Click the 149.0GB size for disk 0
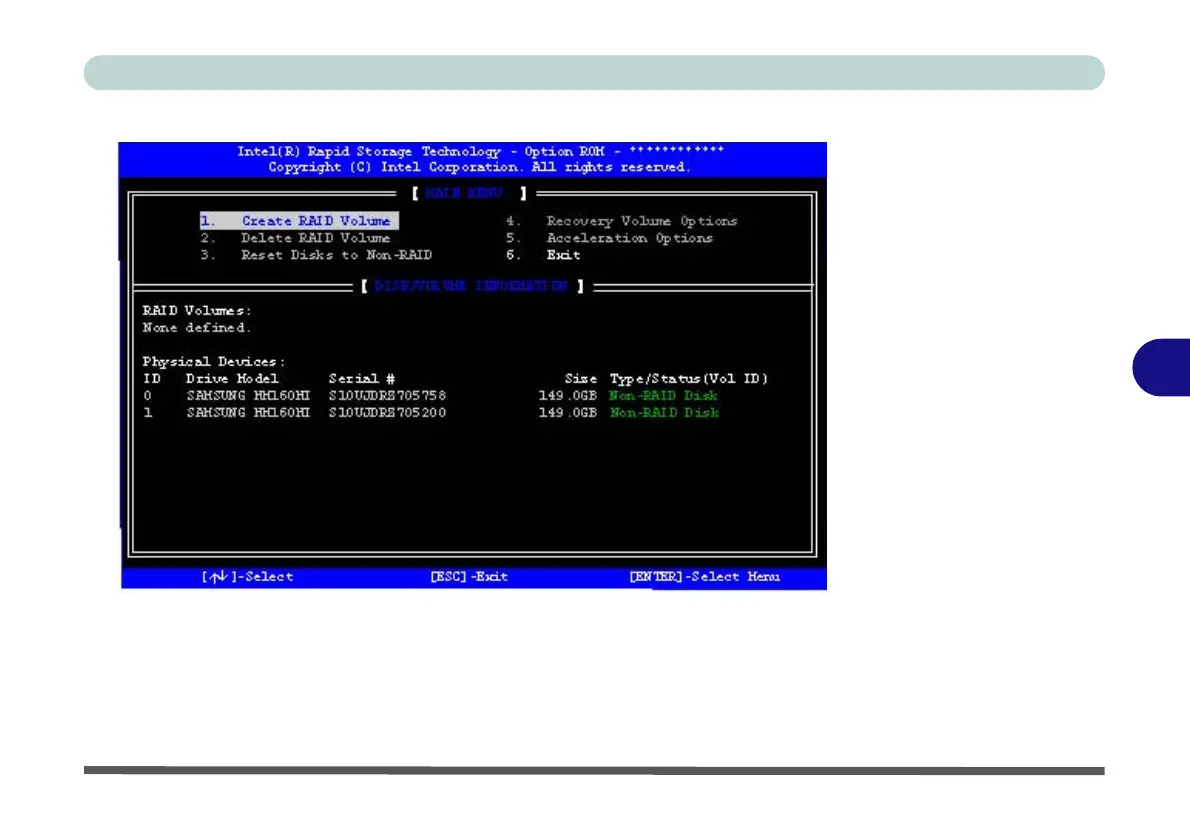The width and height of the screenshot is (1190, 838). pos(568,395)
